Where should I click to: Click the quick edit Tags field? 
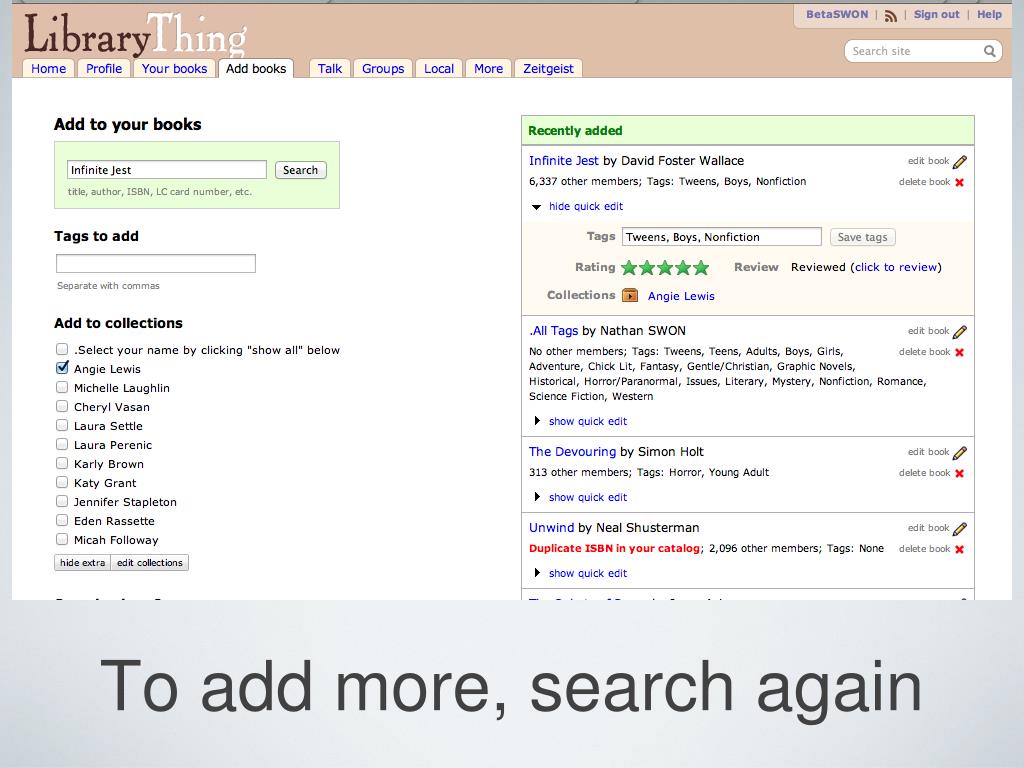tap(722, 237)
